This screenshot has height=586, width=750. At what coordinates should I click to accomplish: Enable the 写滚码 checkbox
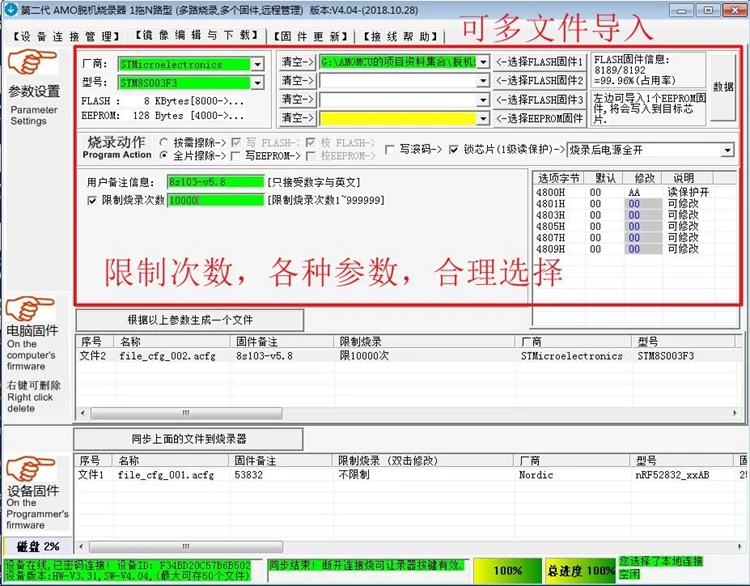390,150
